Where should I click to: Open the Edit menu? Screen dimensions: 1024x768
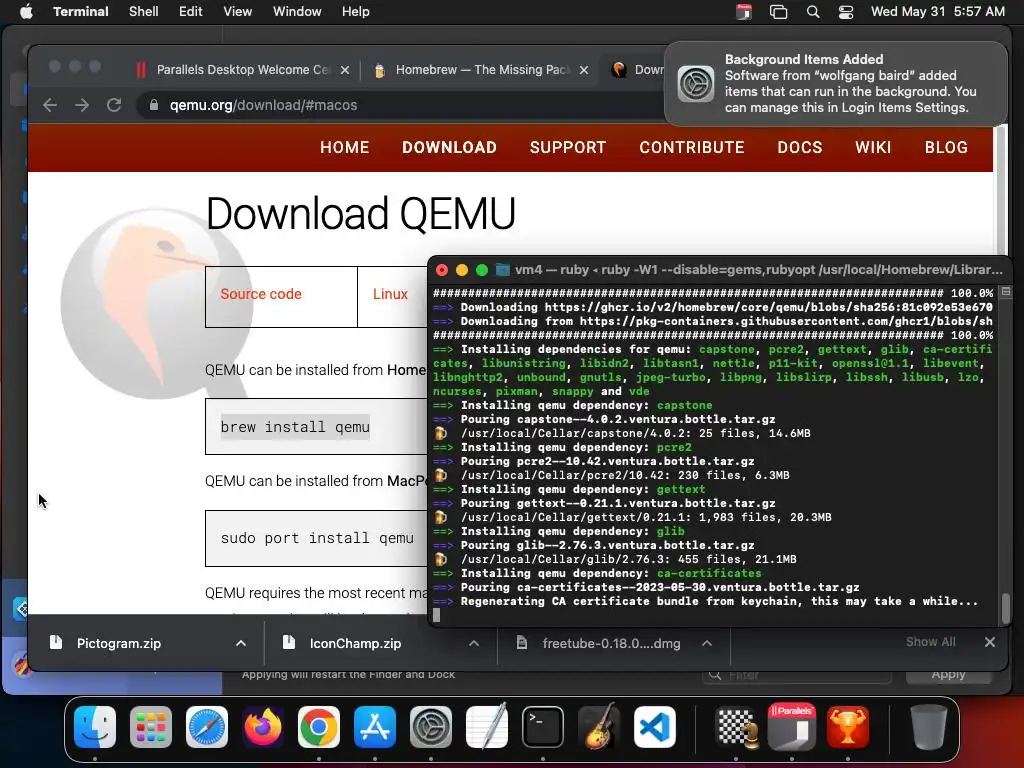[x=191, y=12]
